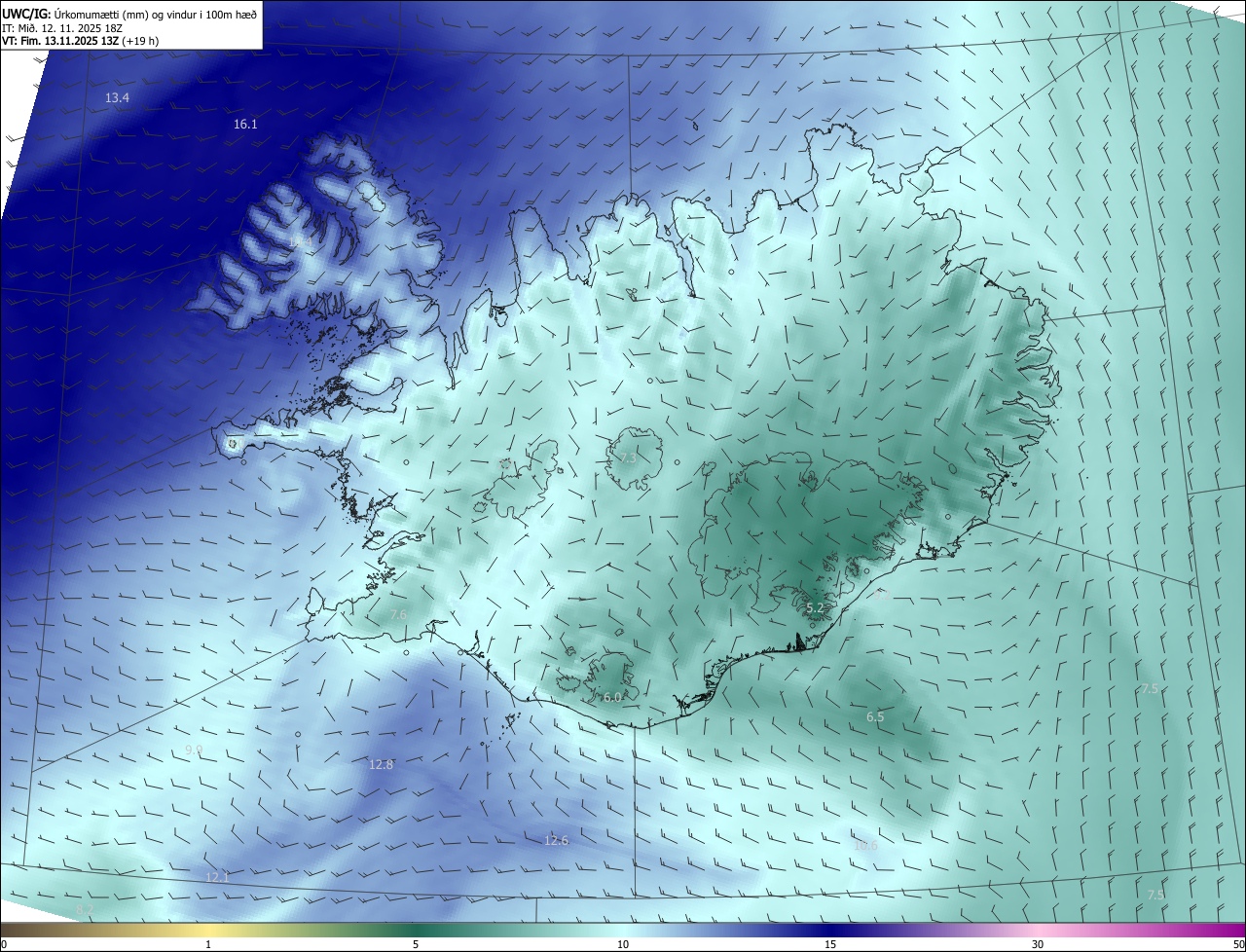This screenshot has height=952, width=1246.
Task: Click the 12.1 value on the map
Action: [x=217, y=878]
